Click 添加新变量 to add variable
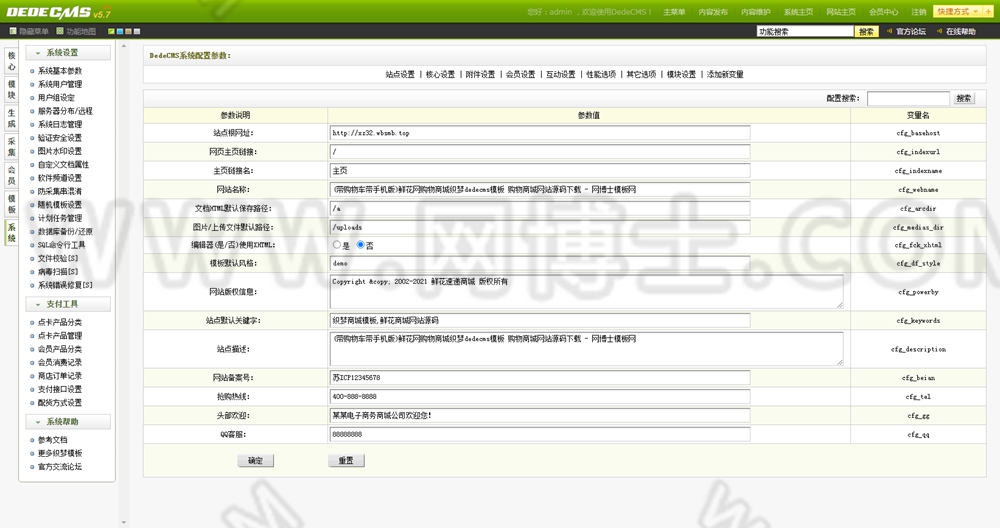Viewport: 1000px width, 528px height. tap(725, 75)
